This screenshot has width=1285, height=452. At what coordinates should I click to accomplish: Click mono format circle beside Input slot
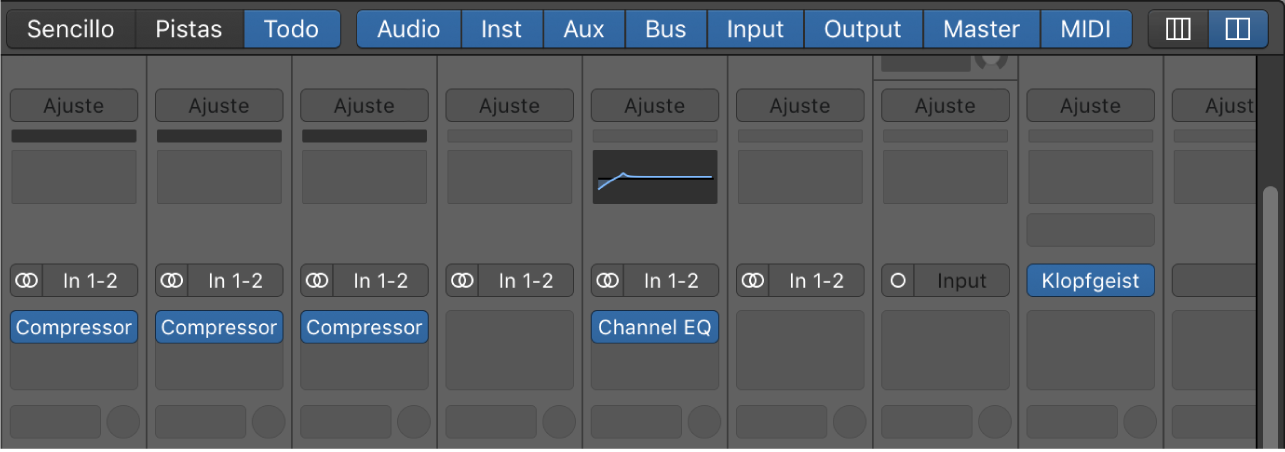coord(898,281)
